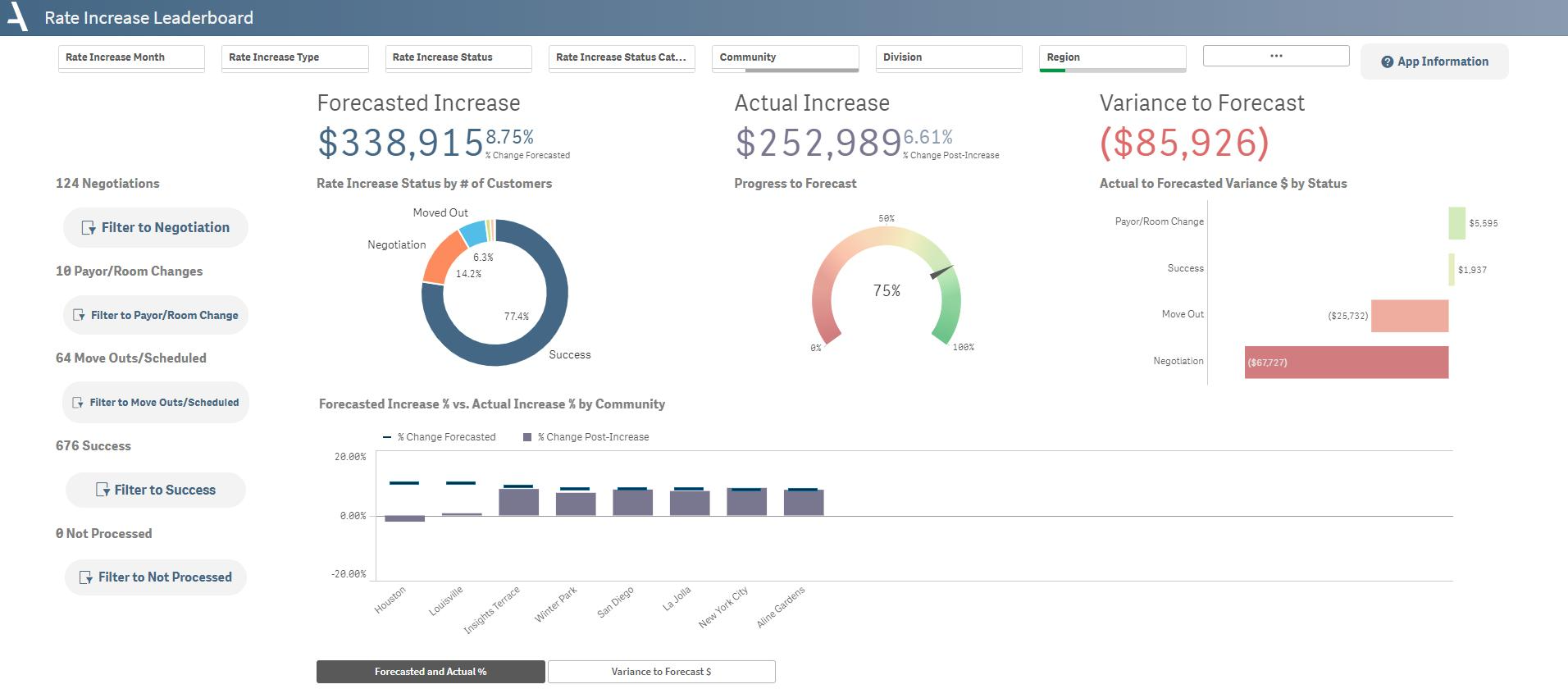Click the 0 Not Processed label
This screenshot has width=1568, height=698.
103,534
